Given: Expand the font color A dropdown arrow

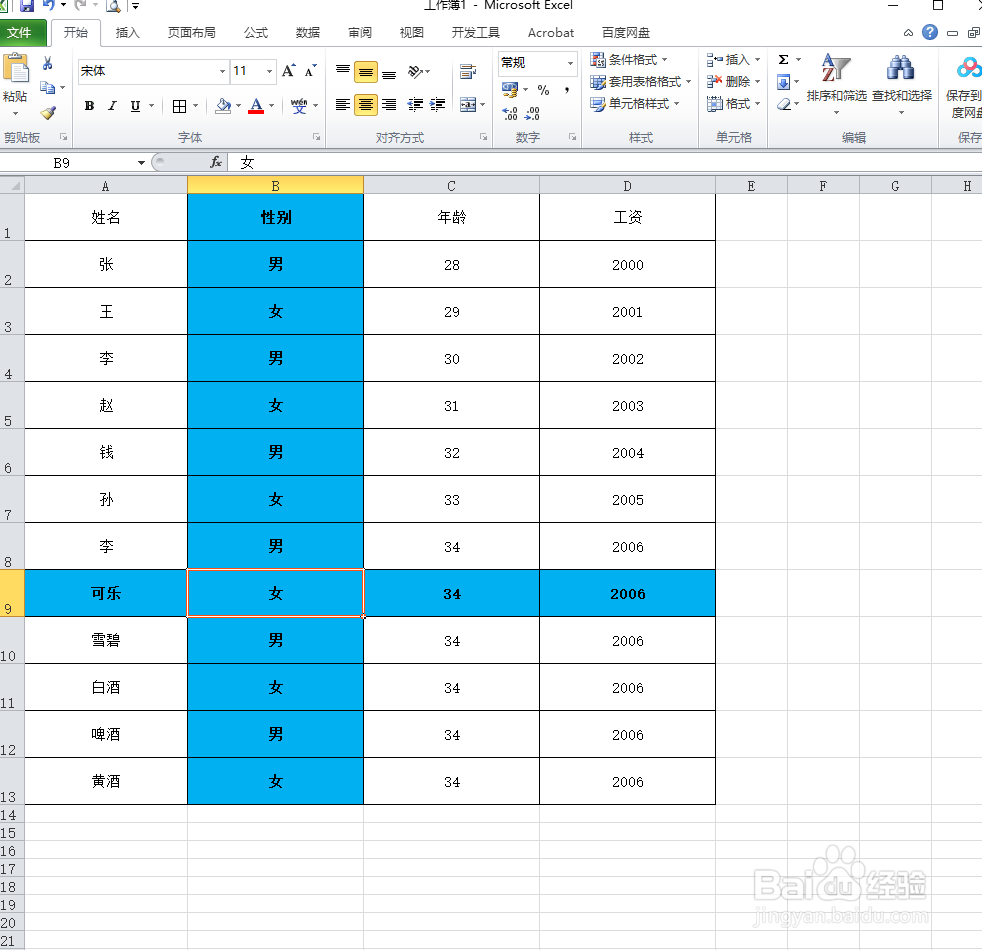Looking at the screenshot, I should 271,105.
